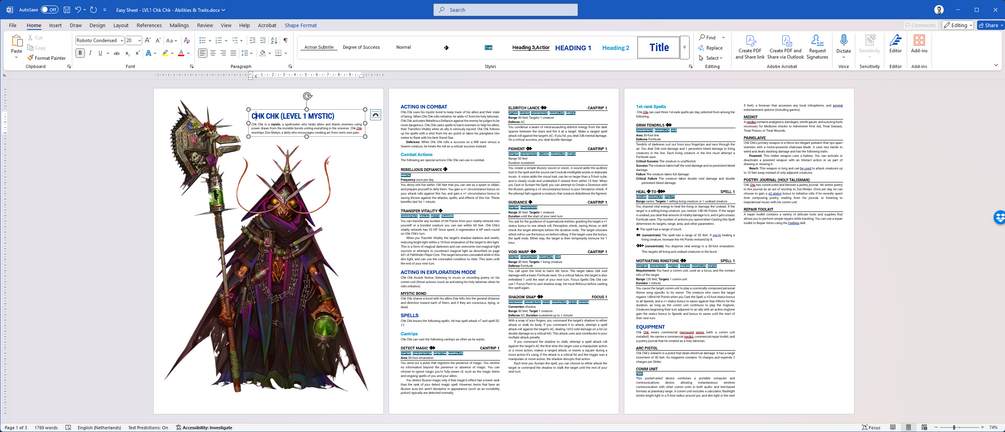Screen dimensions: 1005x432
Task: Apply the Heading 1 style
Action: click(x=573, y=47)
